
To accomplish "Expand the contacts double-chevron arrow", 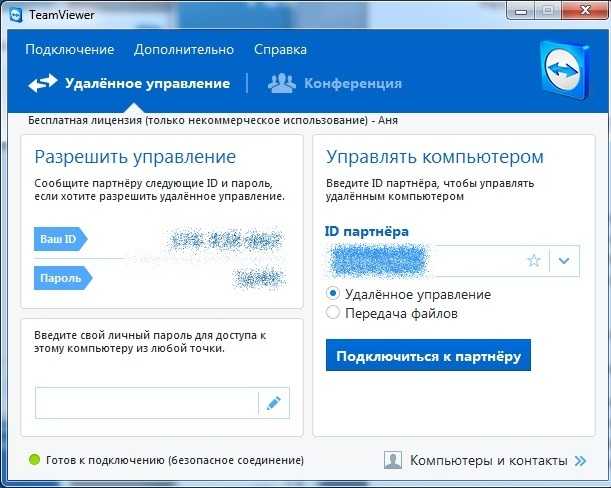I will pos(580,461).
